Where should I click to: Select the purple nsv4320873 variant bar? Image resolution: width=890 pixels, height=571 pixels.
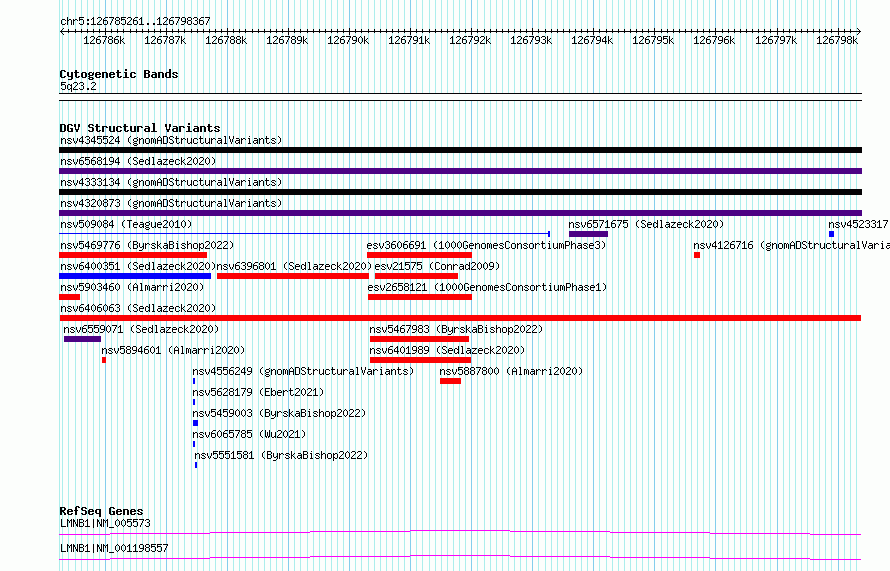click(460, 213)
